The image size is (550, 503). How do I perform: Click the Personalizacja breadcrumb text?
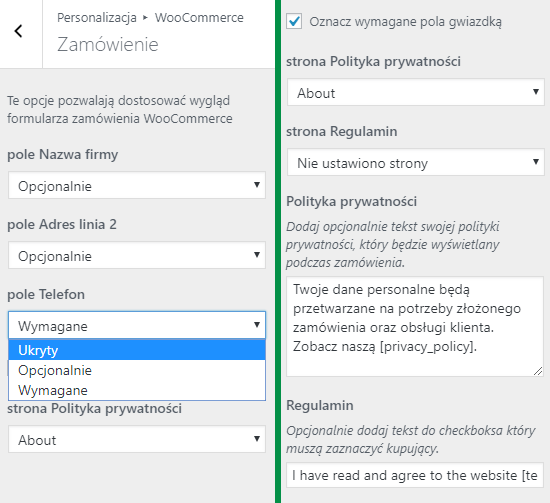(97, 18)
